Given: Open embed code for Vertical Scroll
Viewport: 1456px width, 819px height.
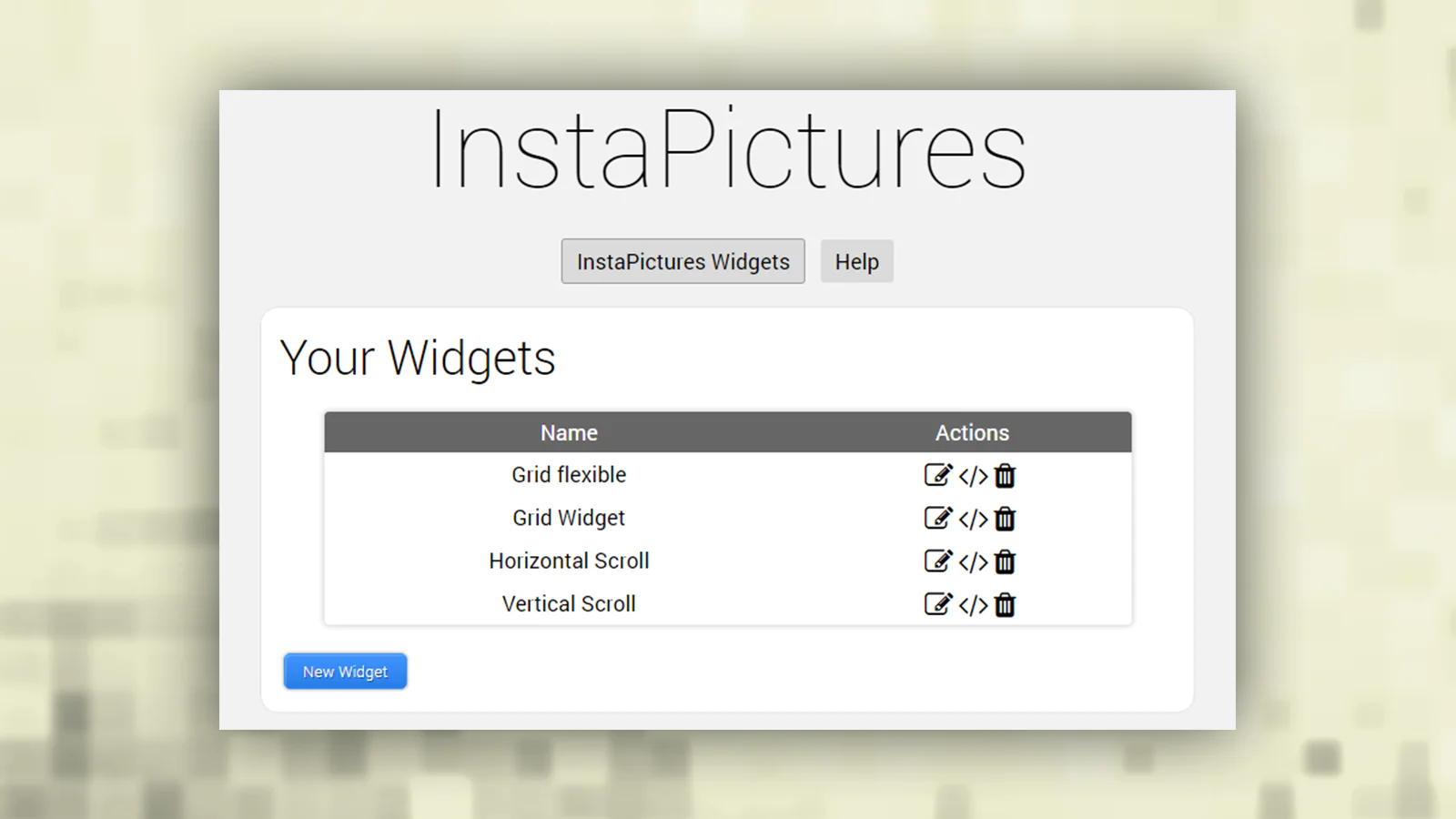Looking at the screenshot, I should coord(973,604).
